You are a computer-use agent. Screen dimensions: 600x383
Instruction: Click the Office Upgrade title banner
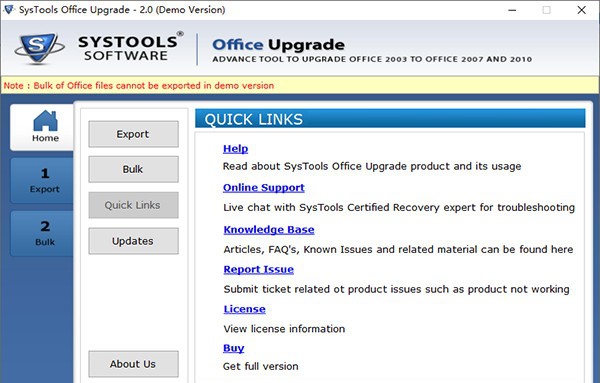tap(279, 45)
